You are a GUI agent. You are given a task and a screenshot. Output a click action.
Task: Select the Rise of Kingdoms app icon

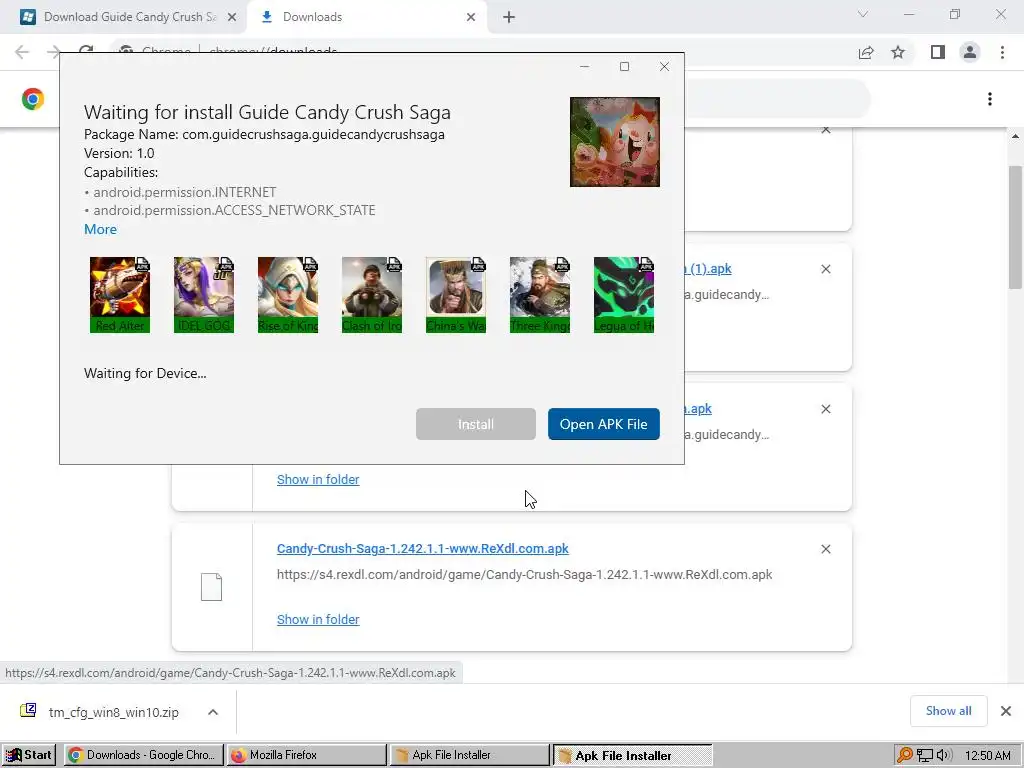(x=288, y=295)
